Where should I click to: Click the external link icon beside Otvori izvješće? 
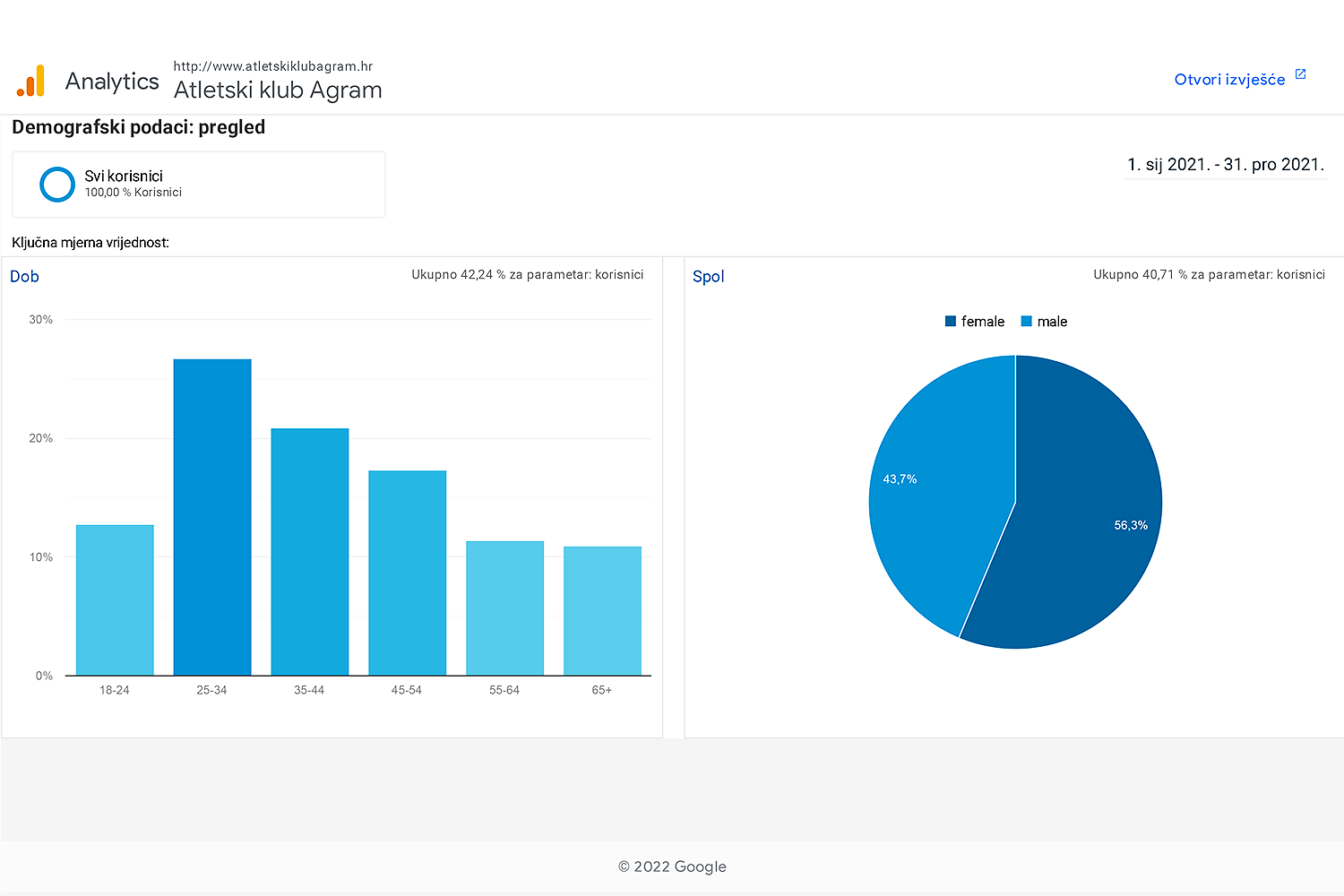(1300, 74)
